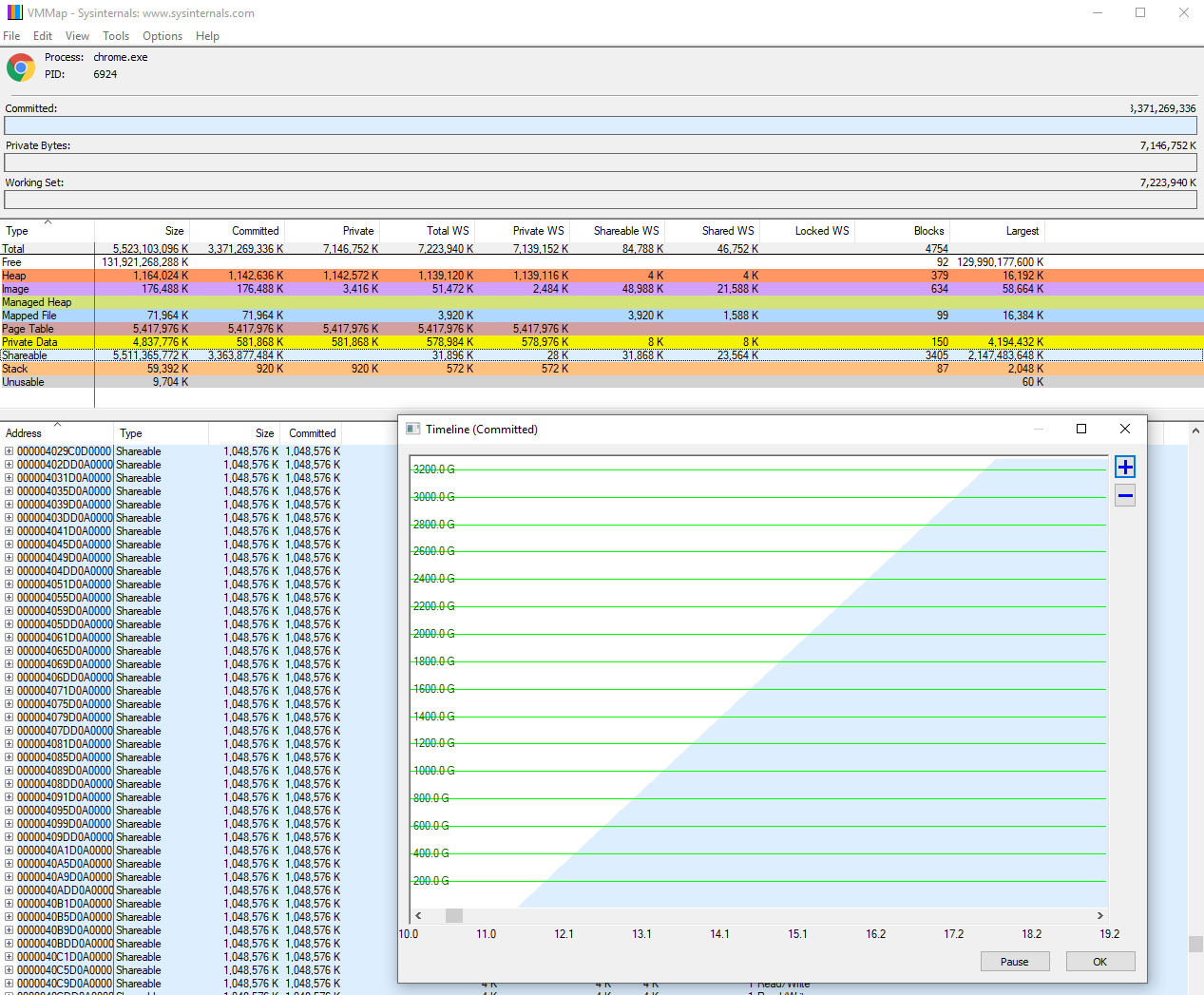Click the plus zoom-in icon in Timeline

[x=1125, y=467]
